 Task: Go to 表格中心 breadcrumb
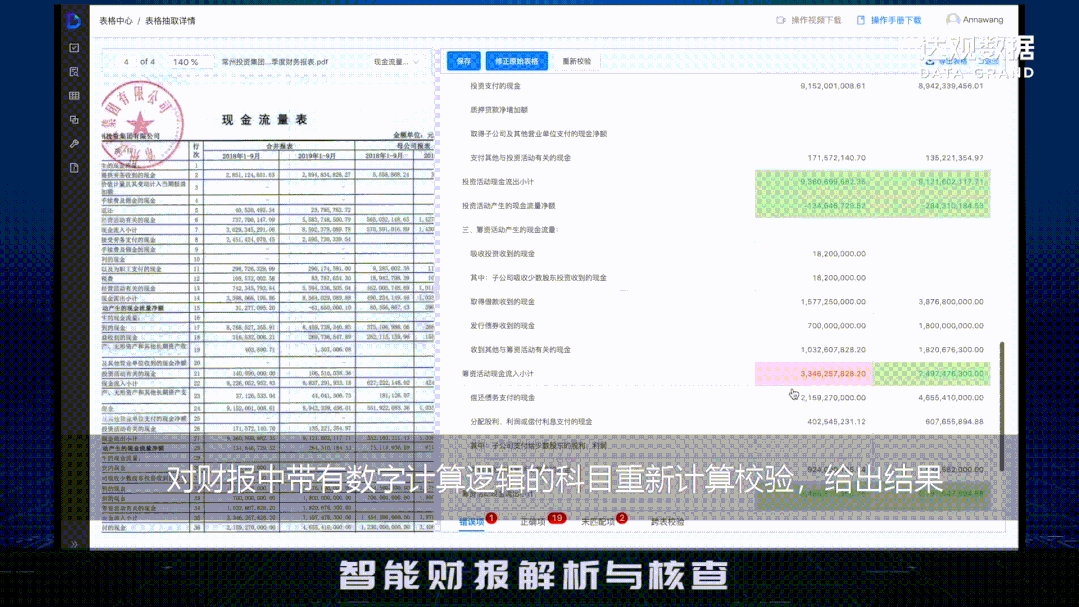pyautogui.click(x=116, y=21)
